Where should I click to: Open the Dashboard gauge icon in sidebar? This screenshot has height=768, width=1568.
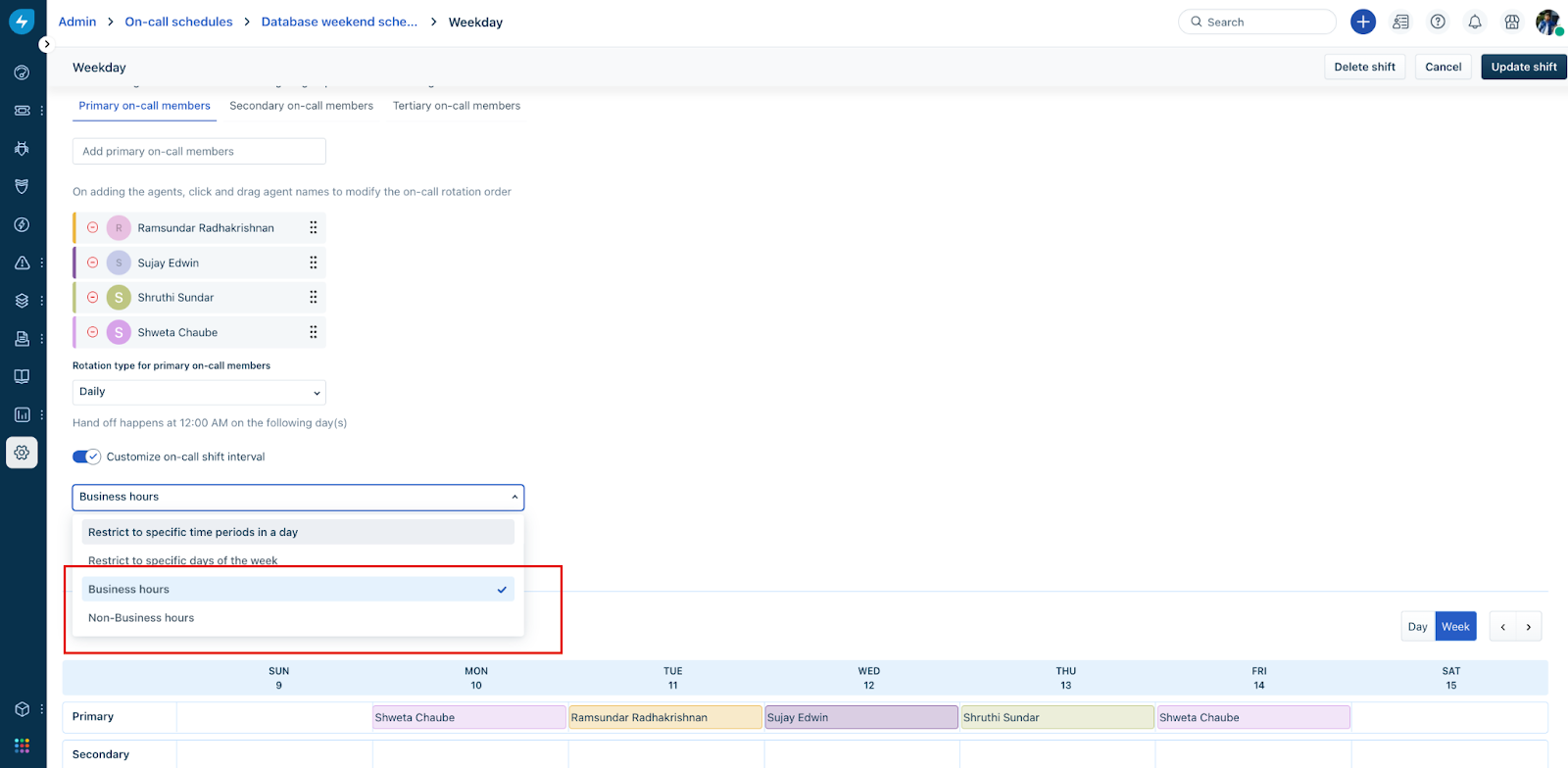(x=22, y=72)
